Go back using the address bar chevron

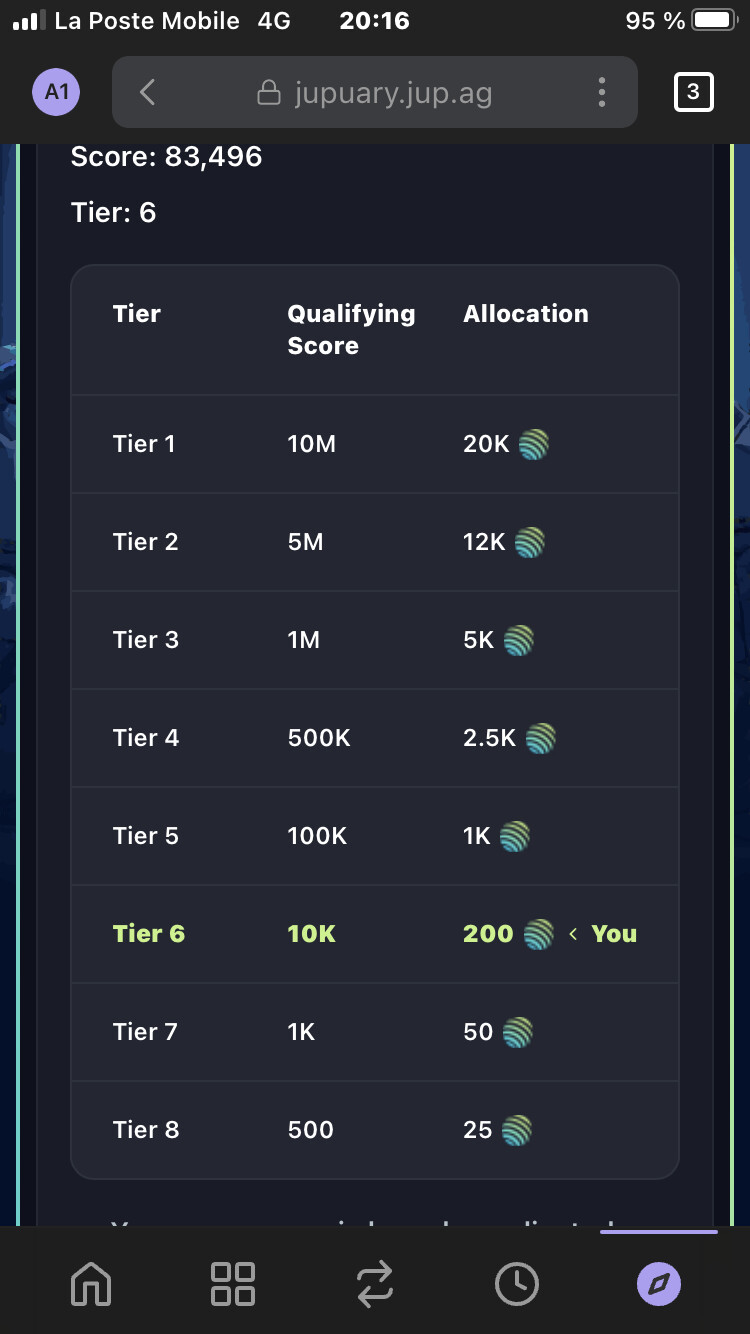(147, 92)
